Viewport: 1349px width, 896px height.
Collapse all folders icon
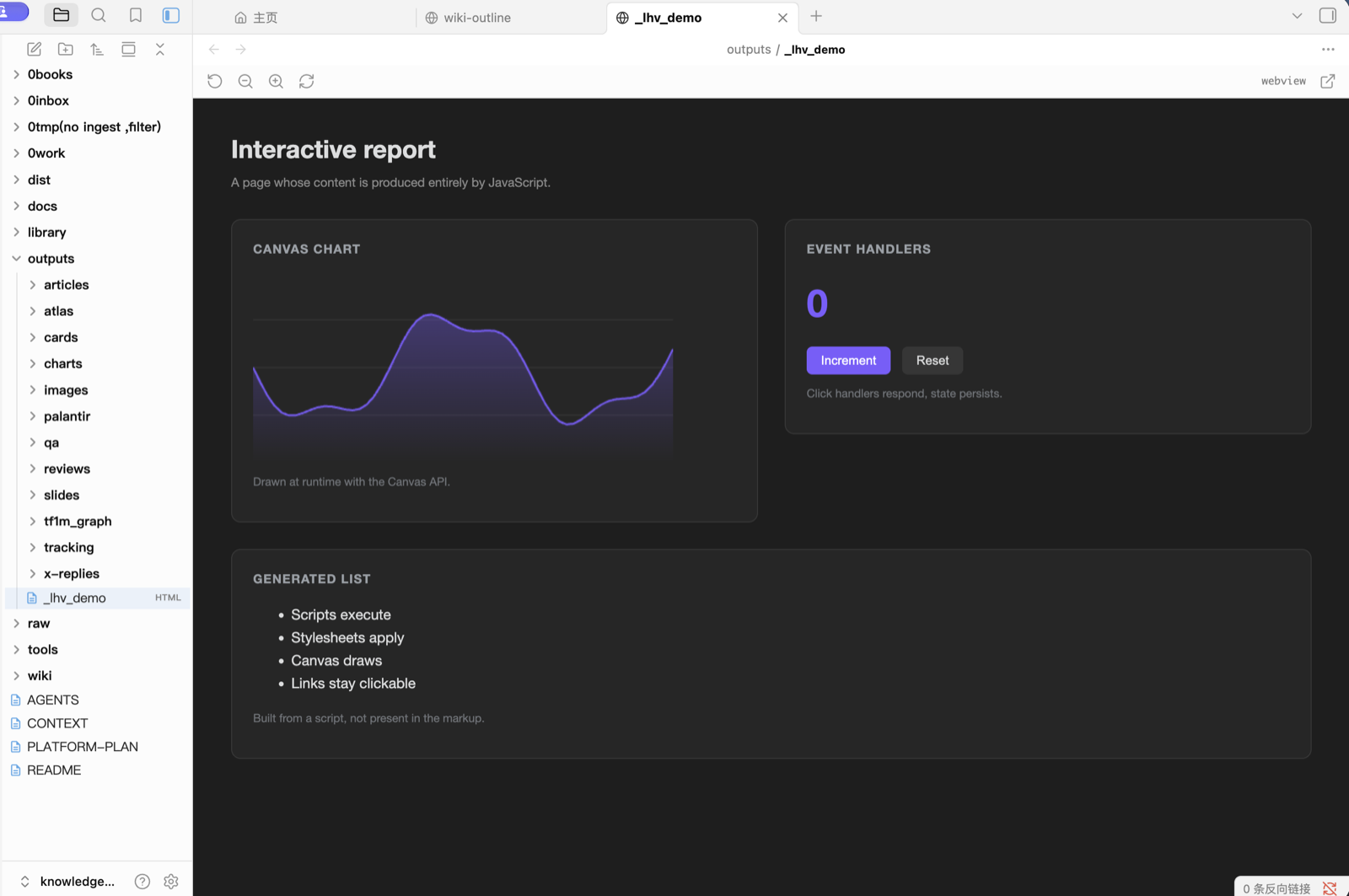click(160, 50)
